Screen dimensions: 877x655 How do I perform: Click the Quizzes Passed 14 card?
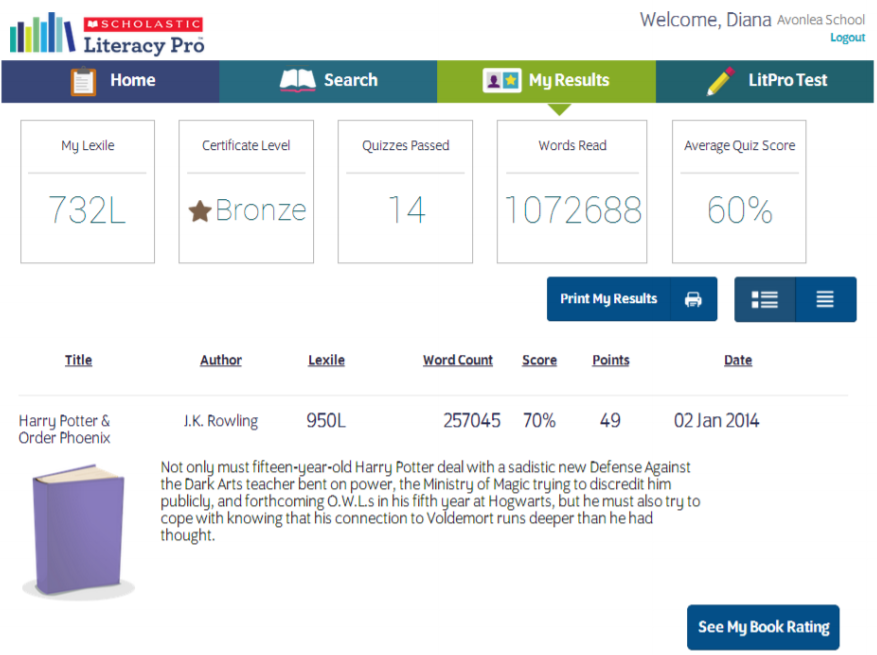pos(405,191)
